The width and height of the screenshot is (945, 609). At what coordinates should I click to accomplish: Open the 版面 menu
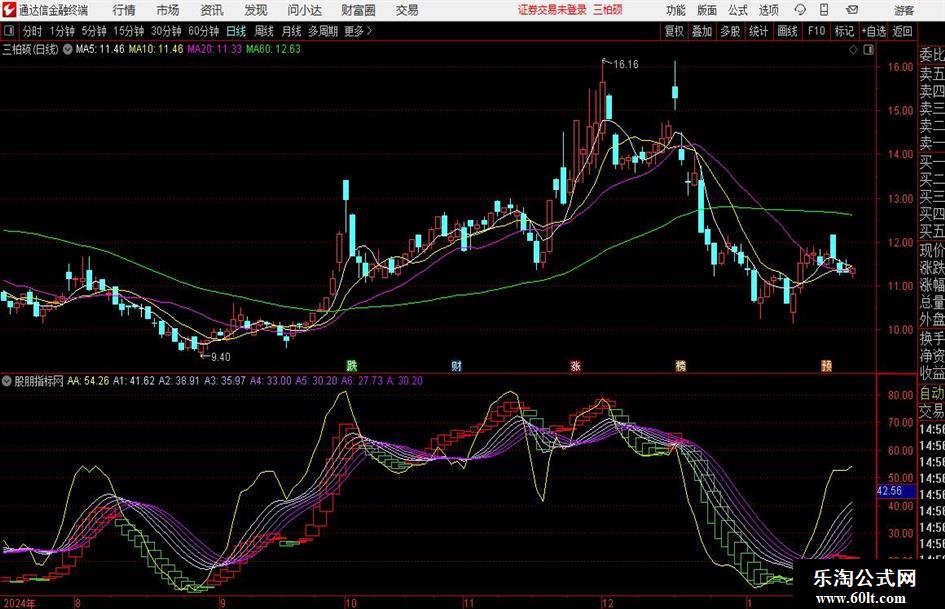pos(707,10)
